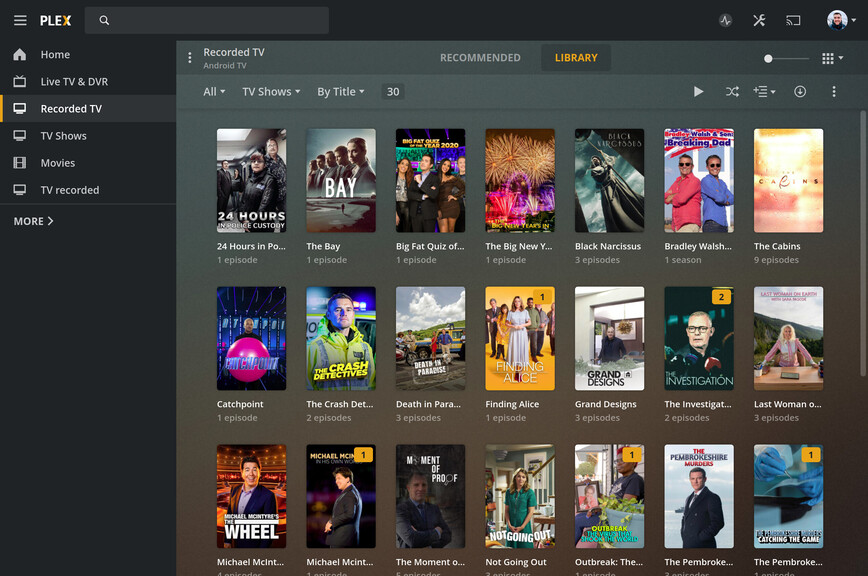
Task: Open the By Title sort dropdown
Action: tap(340, 92)
